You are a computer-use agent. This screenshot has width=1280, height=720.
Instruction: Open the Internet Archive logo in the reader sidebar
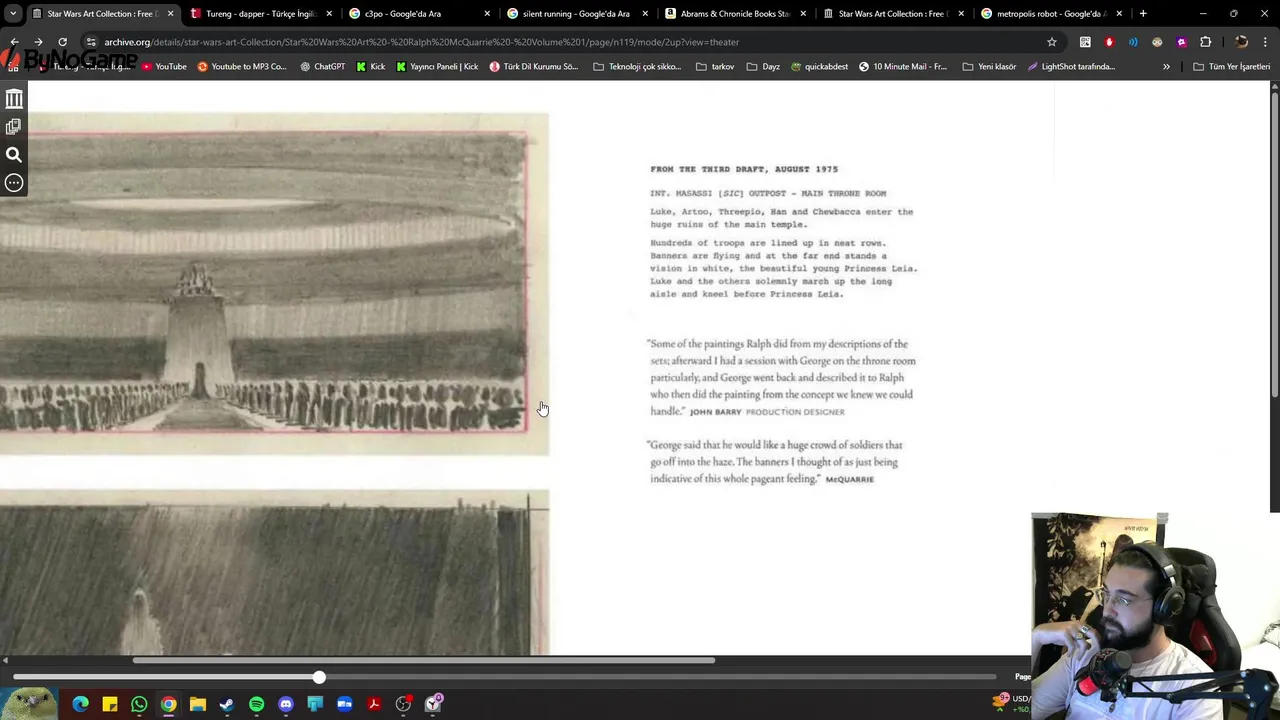point(14,98)
